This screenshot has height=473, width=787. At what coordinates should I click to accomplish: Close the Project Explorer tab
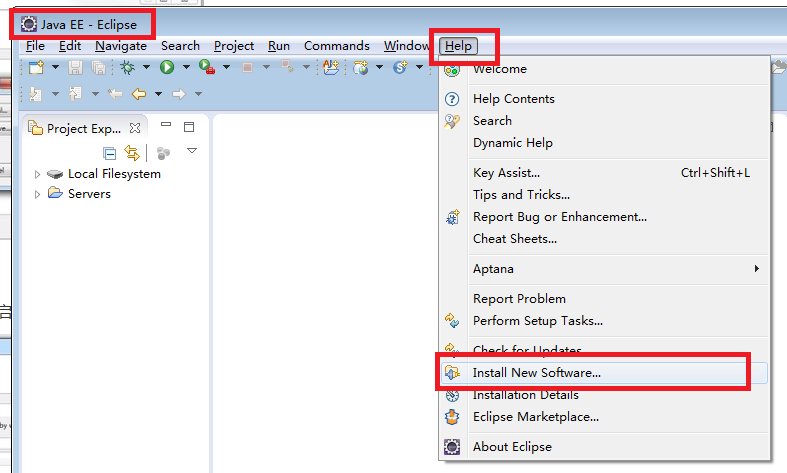135,128
